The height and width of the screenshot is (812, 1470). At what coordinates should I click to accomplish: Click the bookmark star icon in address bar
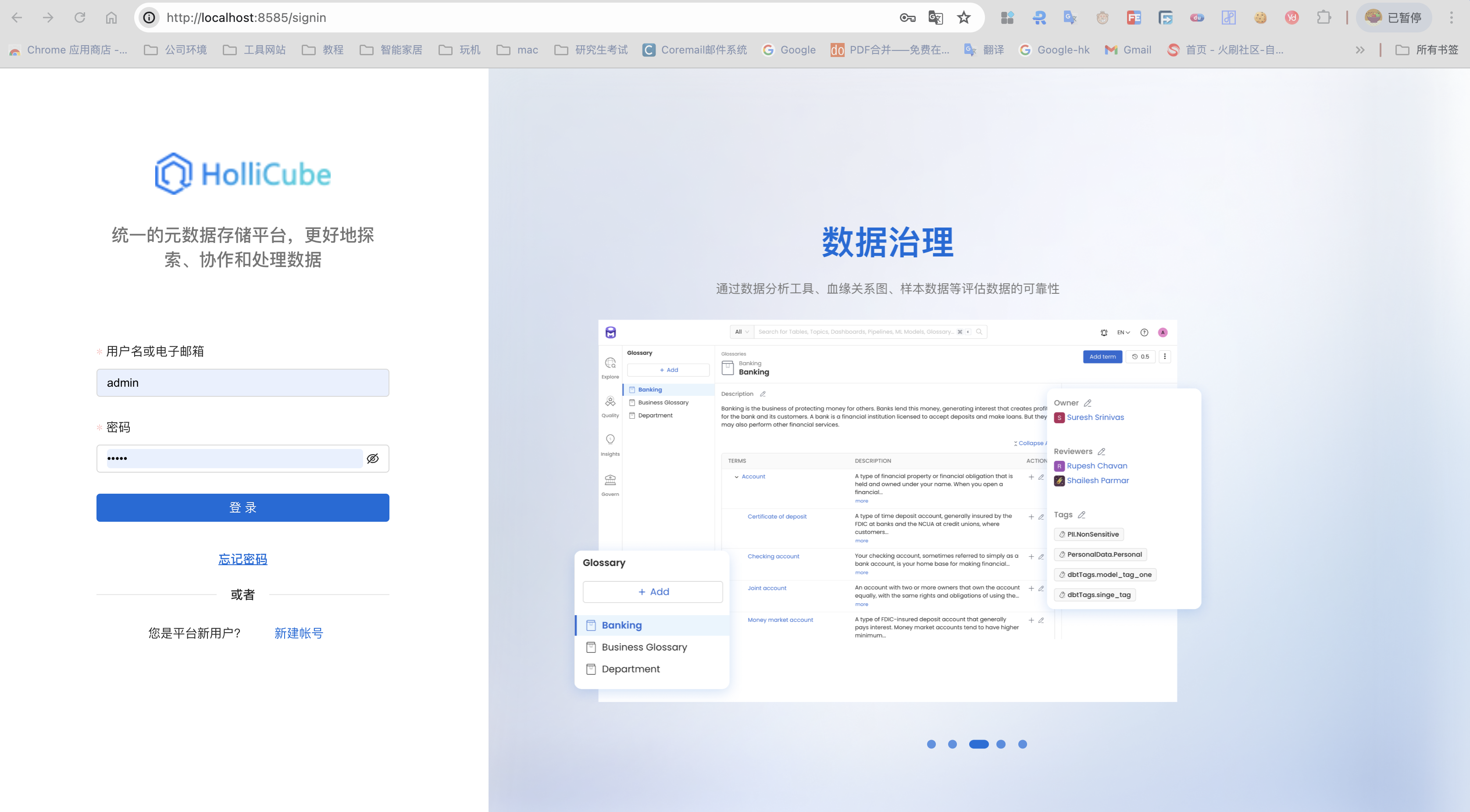[x=964, y=18]
